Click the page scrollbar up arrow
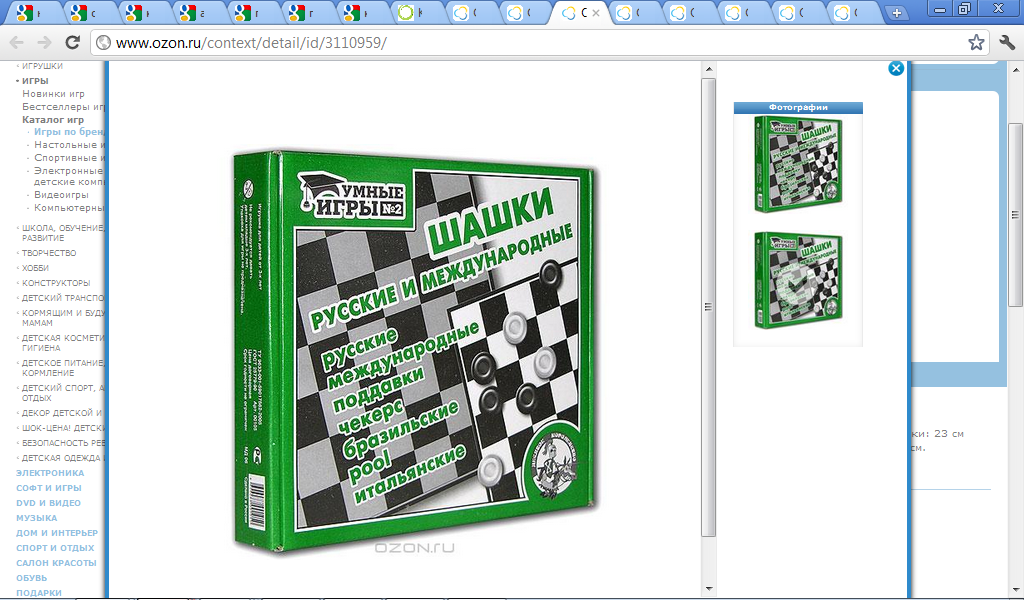1024x600 pixels. point(1016,69)
